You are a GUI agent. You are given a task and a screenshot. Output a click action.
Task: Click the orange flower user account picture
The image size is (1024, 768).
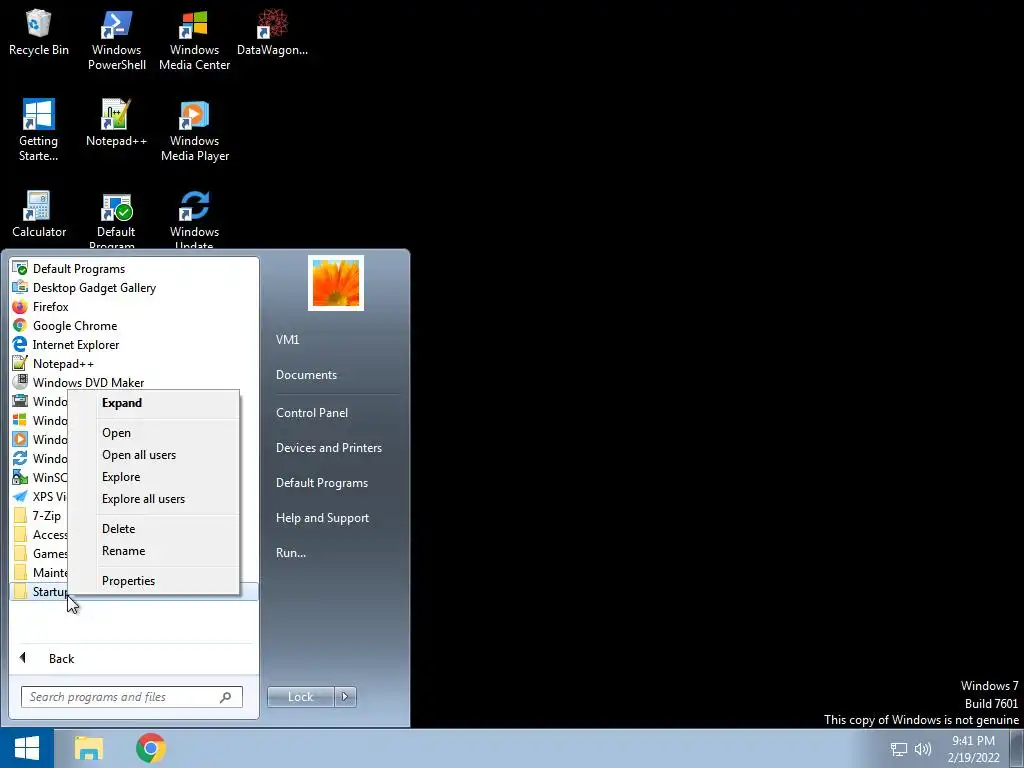tap(336, 283)
